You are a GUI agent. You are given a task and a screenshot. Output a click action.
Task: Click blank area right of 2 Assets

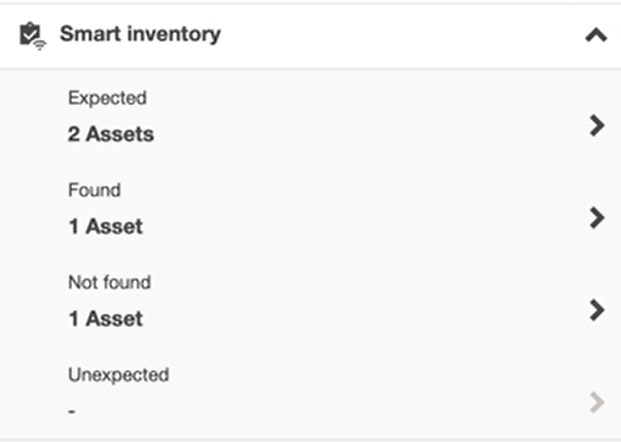pyautogui.click(x=368, y=134)
